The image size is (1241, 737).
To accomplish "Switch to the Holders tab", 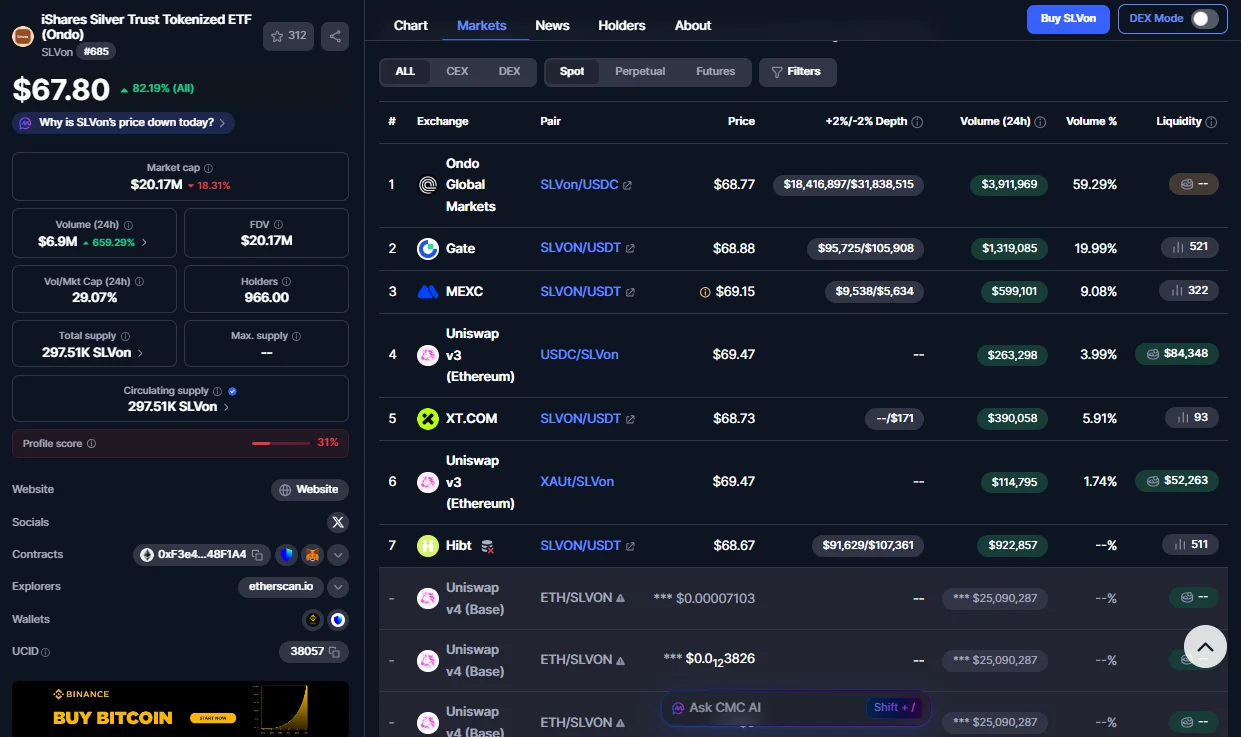I will click(x=622, y=25).
